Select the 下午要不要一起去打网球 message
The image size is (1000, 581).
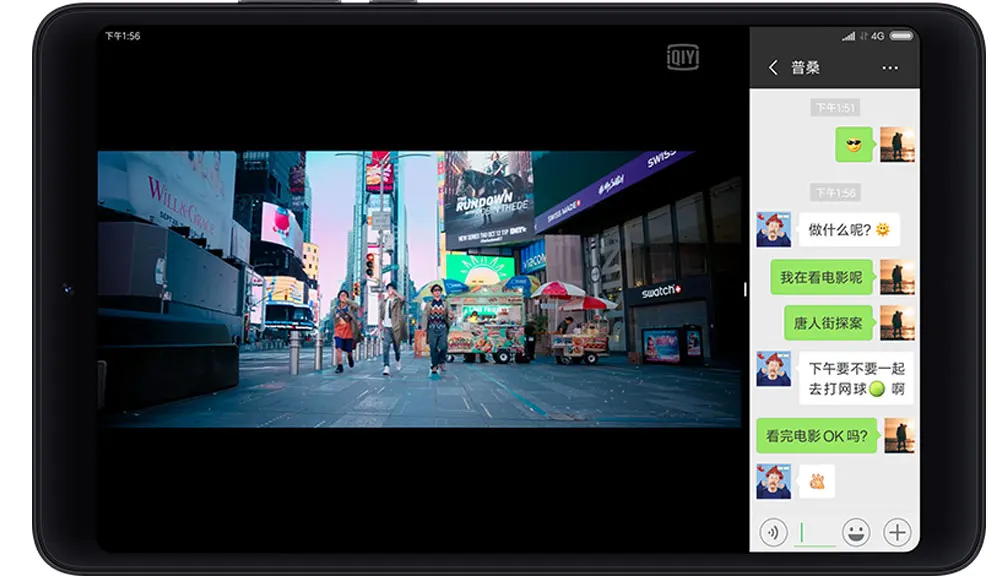click(x=856, y=378)
